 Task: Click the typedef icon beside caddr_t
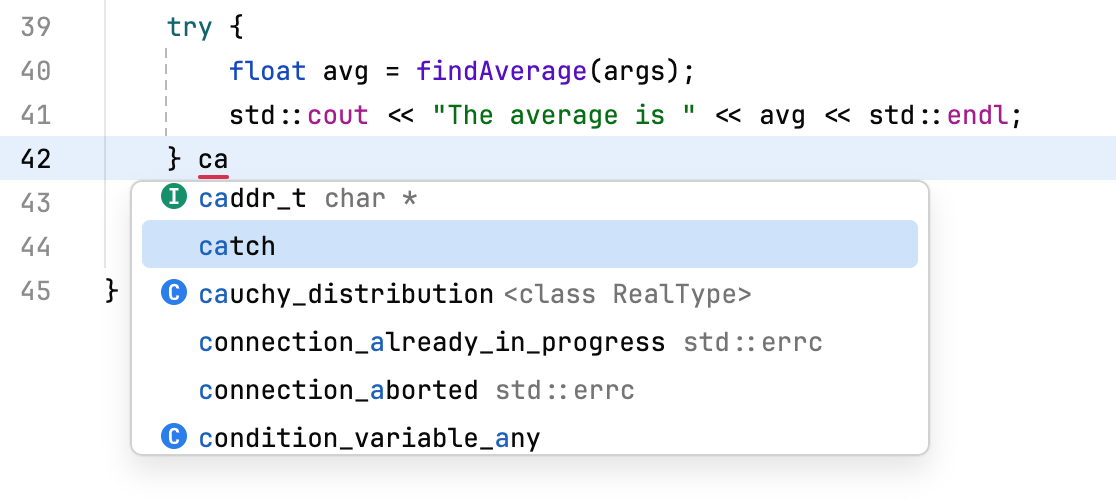[175, 198]
